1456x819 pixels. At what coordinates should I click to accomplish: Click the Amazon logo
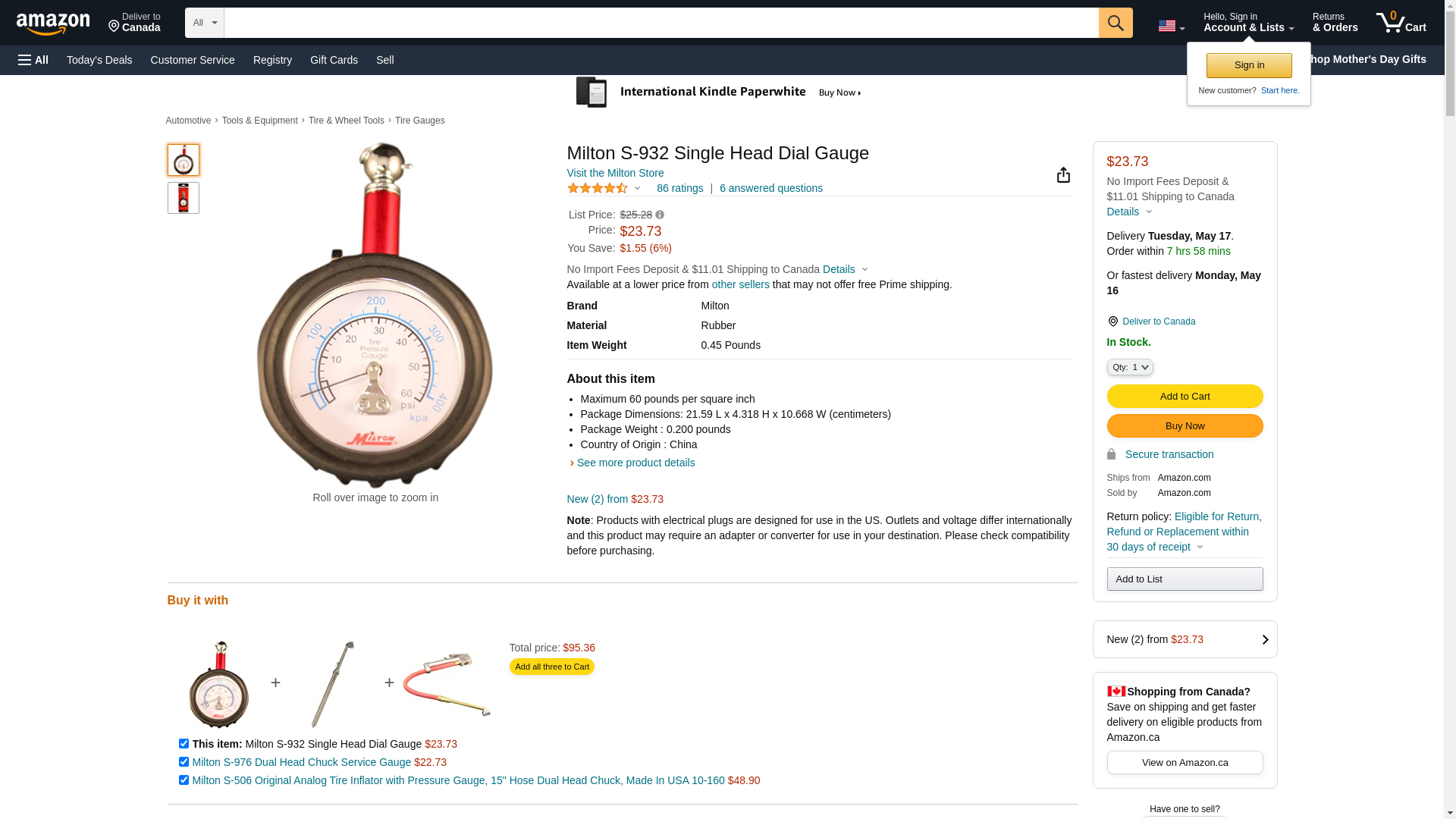point(53,24)
